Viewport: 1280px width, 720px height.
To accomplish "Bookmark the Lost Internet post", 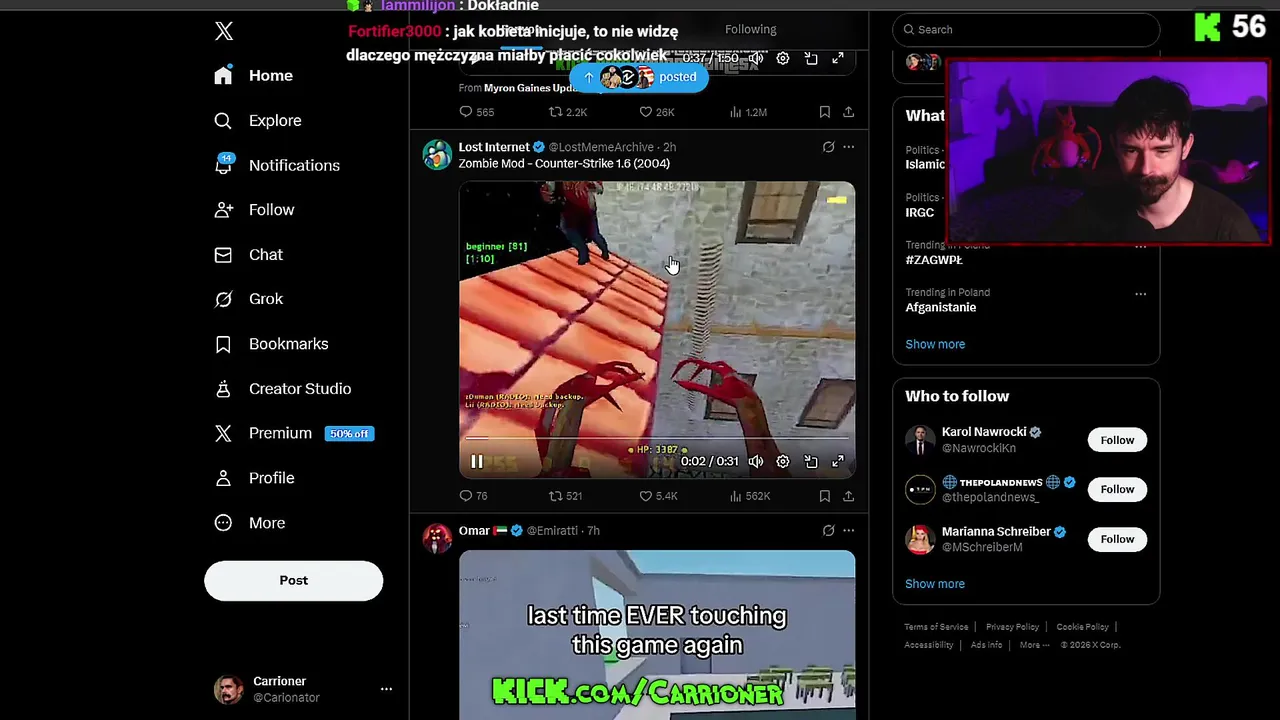I will [824, 496].
